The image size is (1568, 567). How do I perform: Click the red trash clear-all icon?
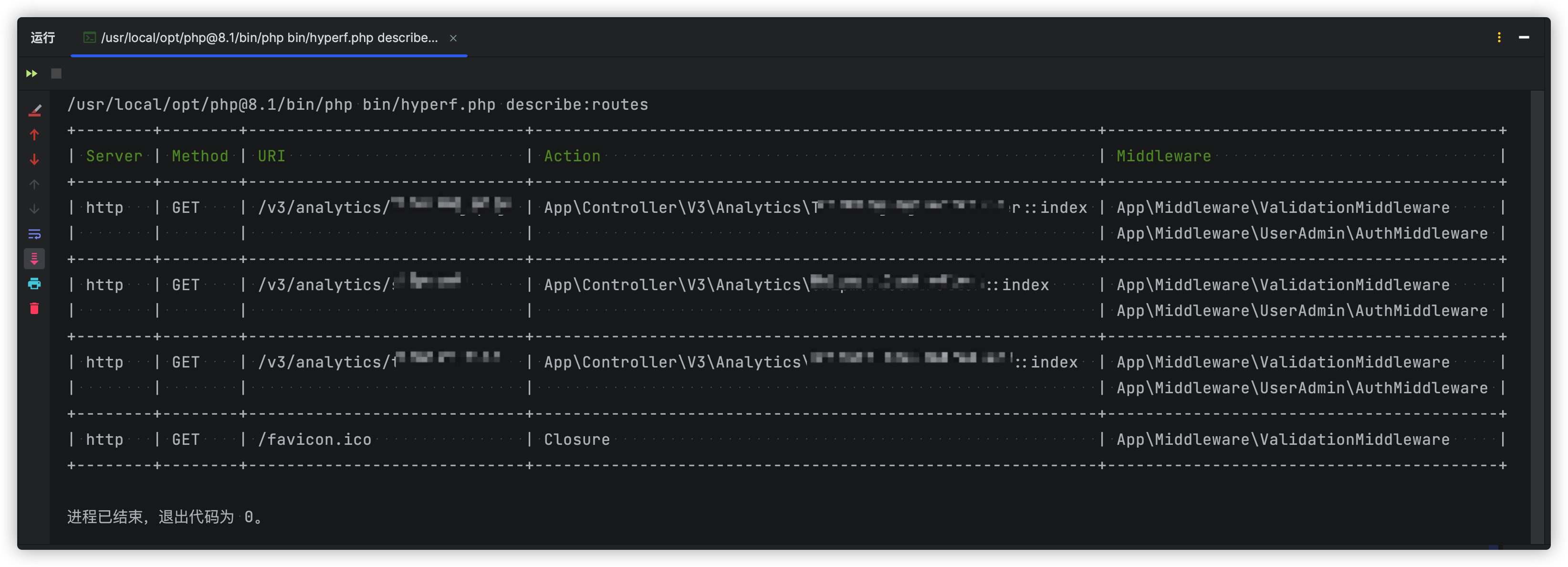[x=35, y=309]
